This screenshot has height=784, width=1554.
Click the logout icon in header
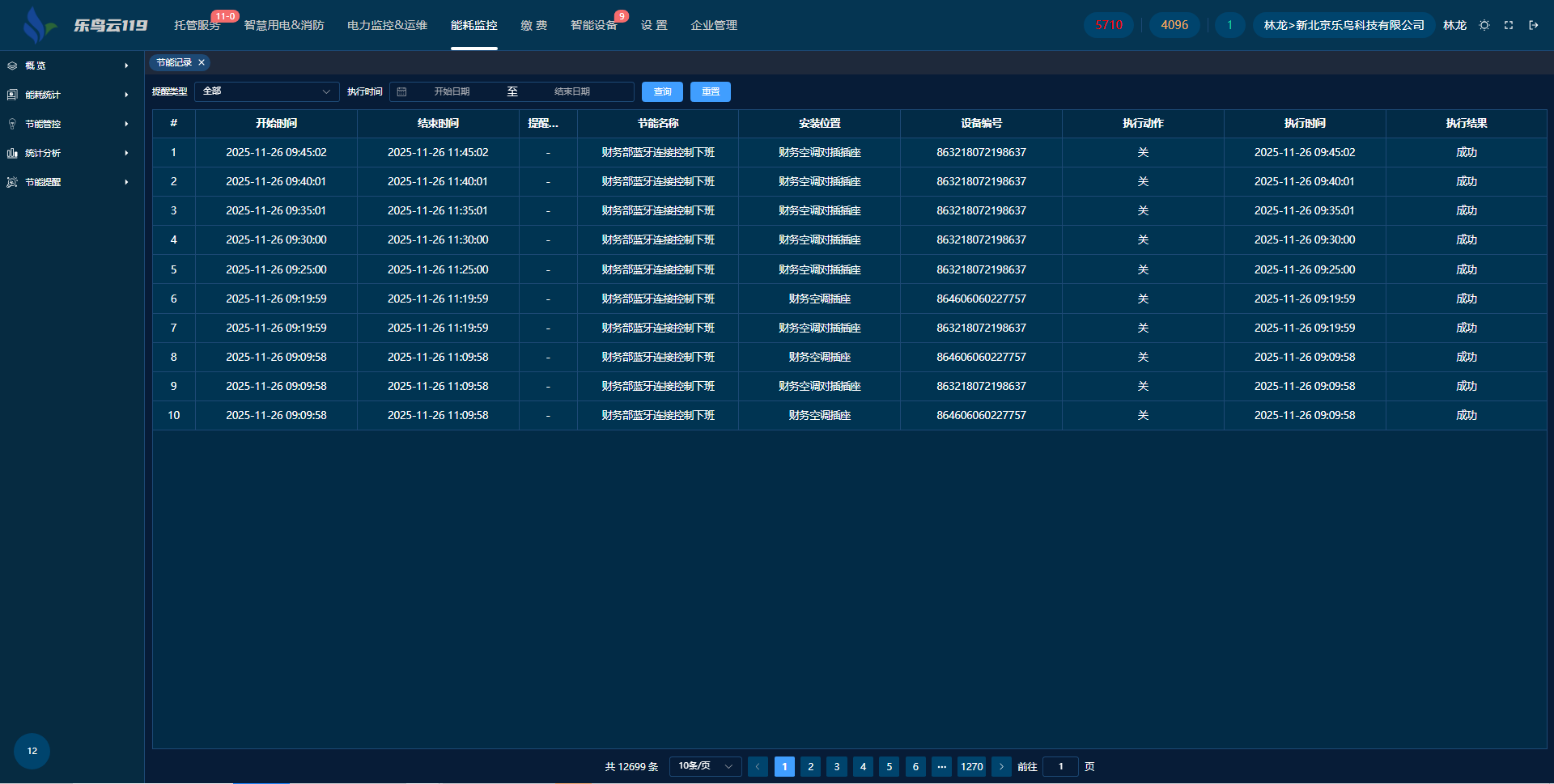coord(1533,25)
